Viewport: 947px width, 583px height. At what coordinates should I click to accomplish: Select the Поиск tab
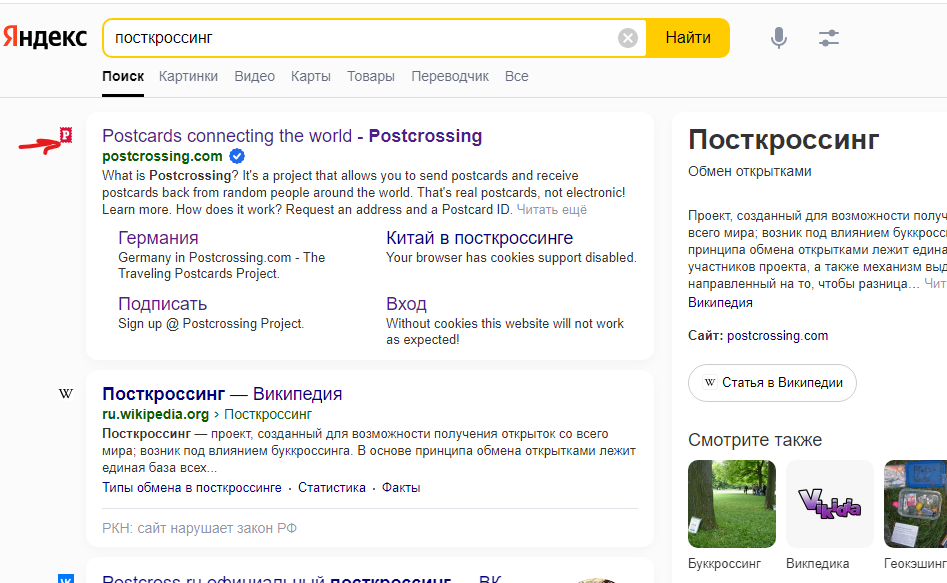click(123, 76)
